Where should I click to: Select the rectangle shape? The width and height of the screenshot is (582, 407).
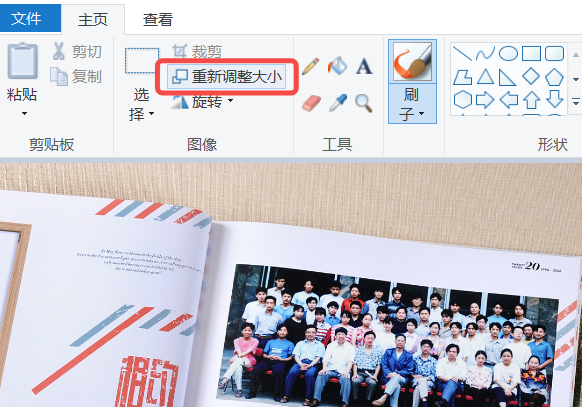click(x=531, y=53)
